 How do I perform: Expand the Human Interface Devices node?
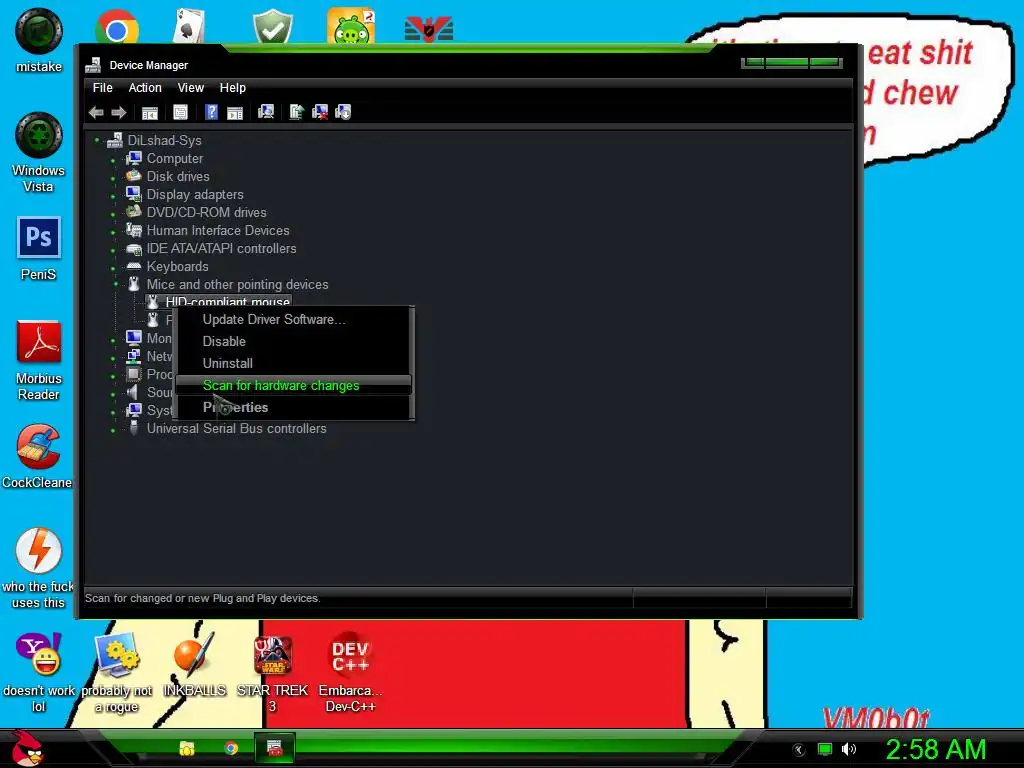(113, 232)
